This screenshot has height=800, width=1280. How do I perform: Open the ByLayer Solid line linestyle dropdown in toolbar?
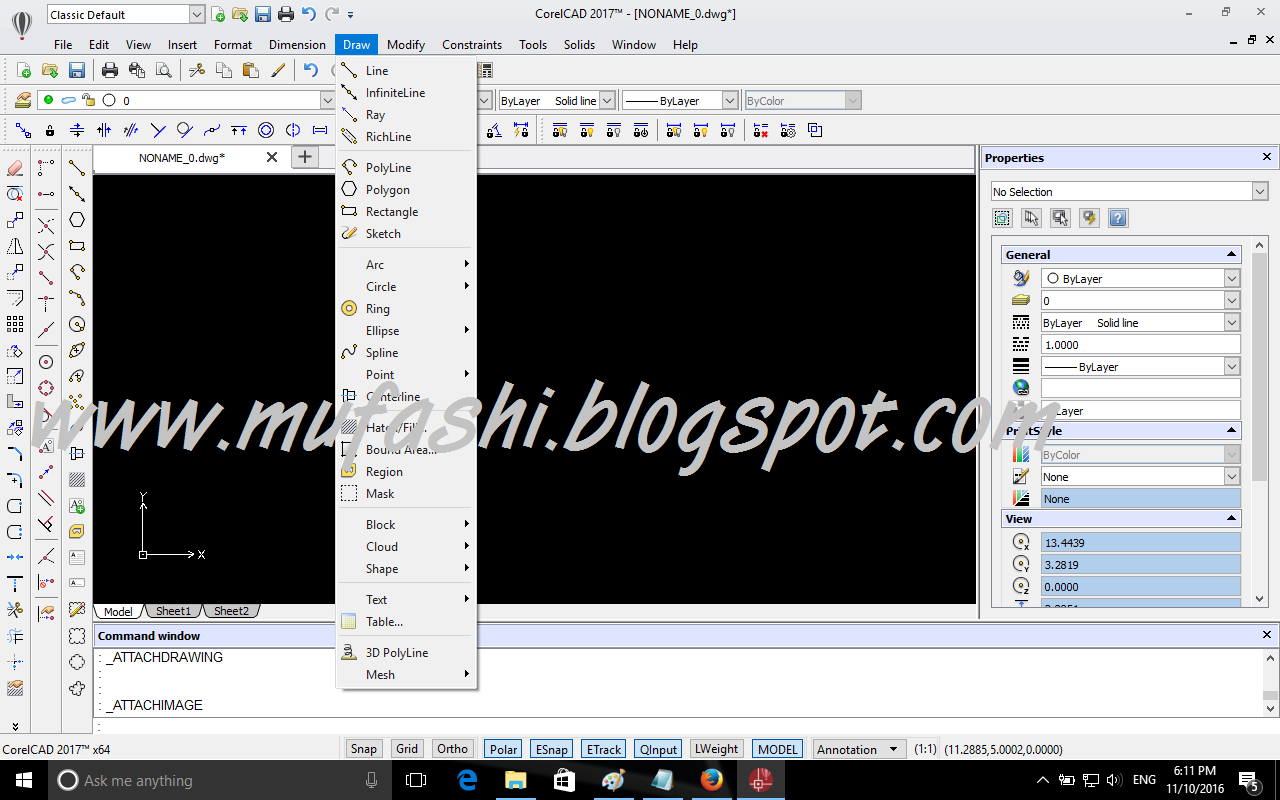click(x=606, y=100)
